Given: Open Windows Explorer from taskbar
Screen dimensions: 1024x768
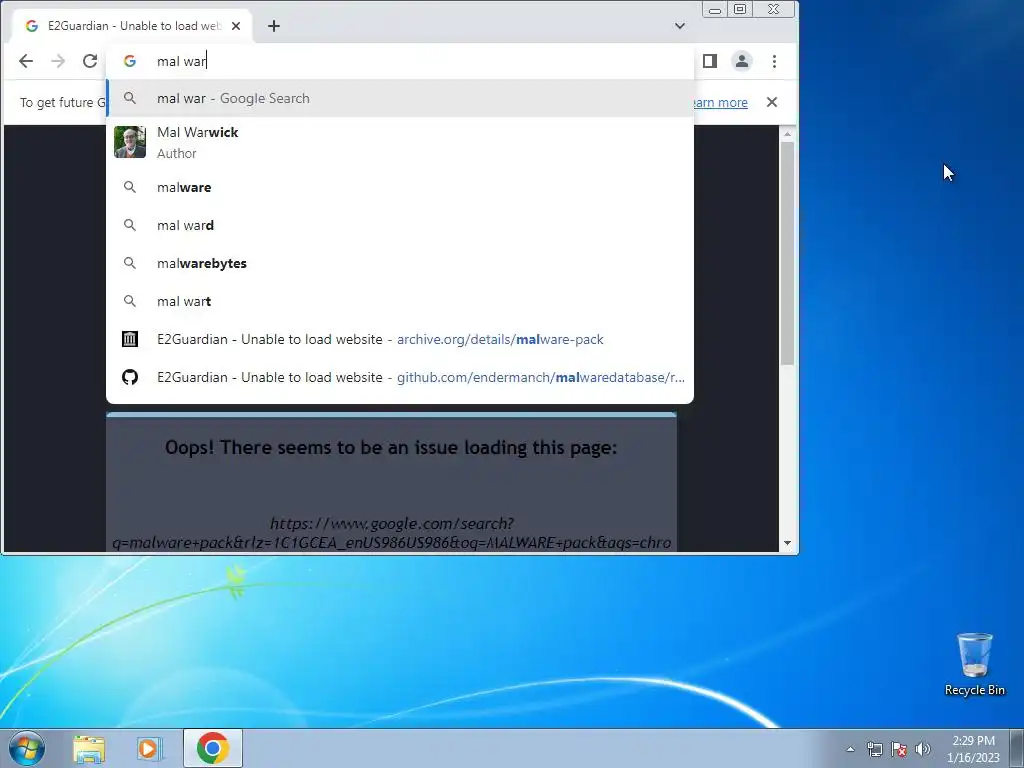Looking at the screenshot, I should tap(89, 749).
